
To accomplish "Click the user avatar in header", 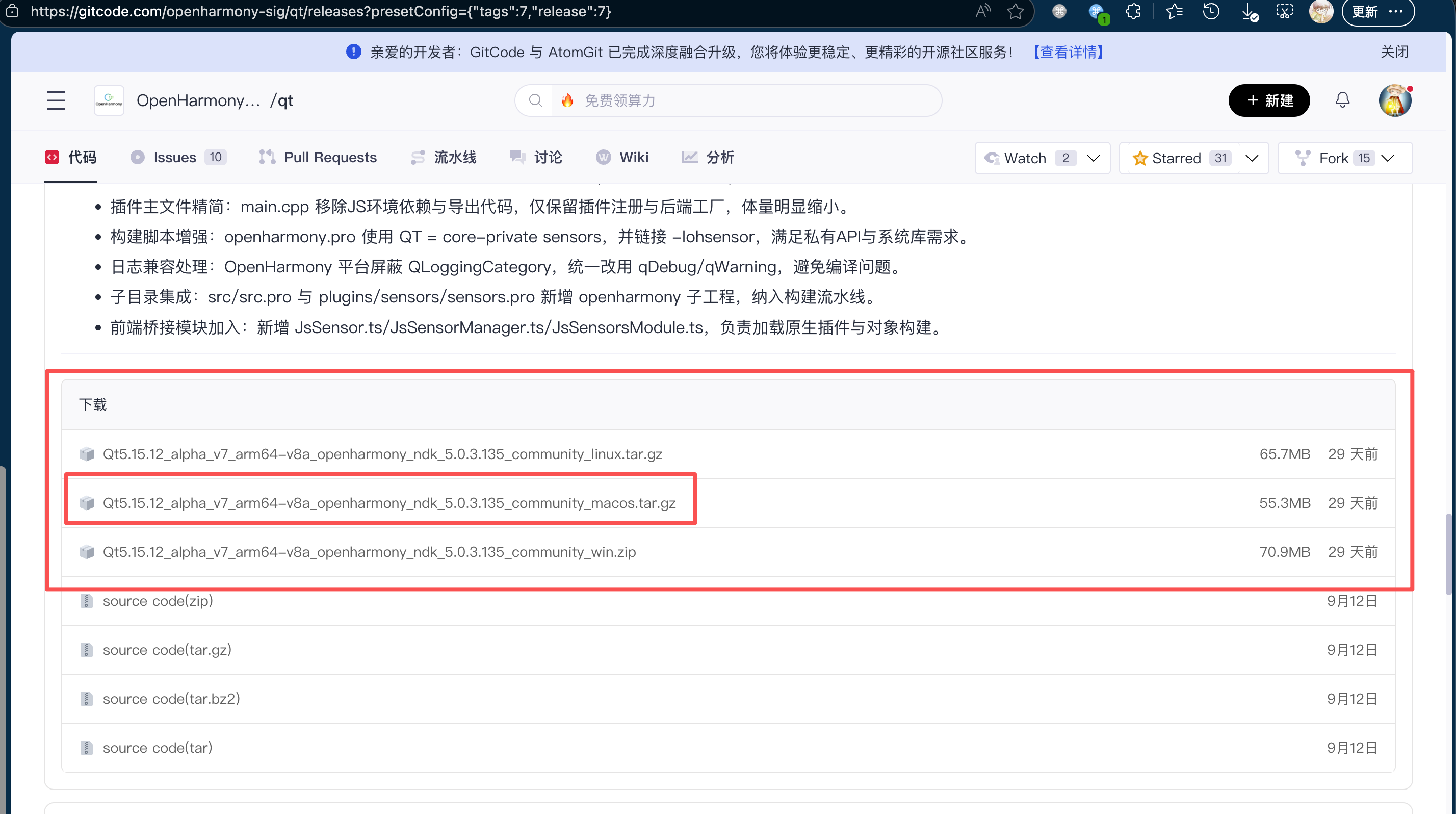I will (1394, 100).
